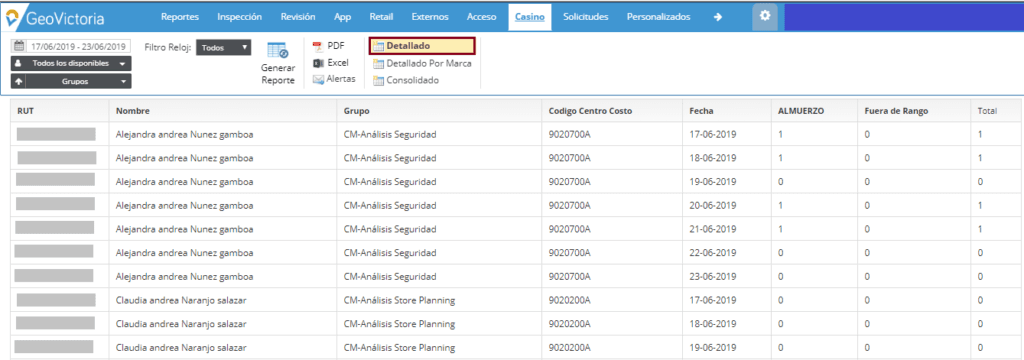The image size is (1024, 360).
Task: Click the Alertas envelope icon
Action: click(318, 80)
